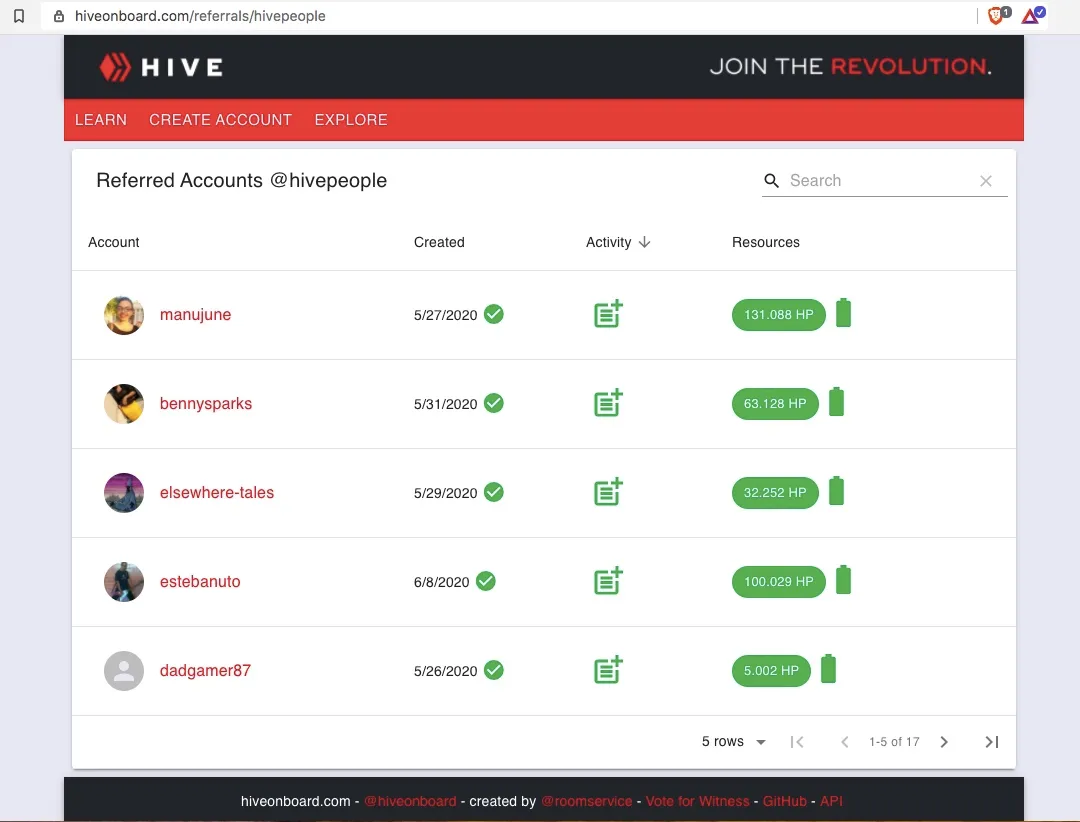Click the 6/8/2020 created date

pos(441,582)
